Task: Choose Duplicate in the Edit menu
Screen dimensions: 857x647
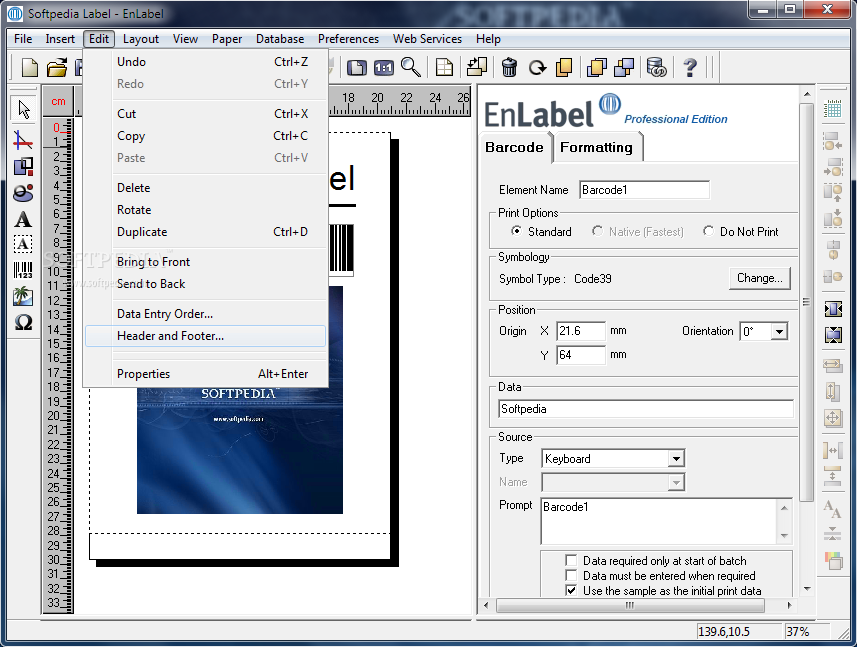Action: pyautogui.click(x=206, y=232)
